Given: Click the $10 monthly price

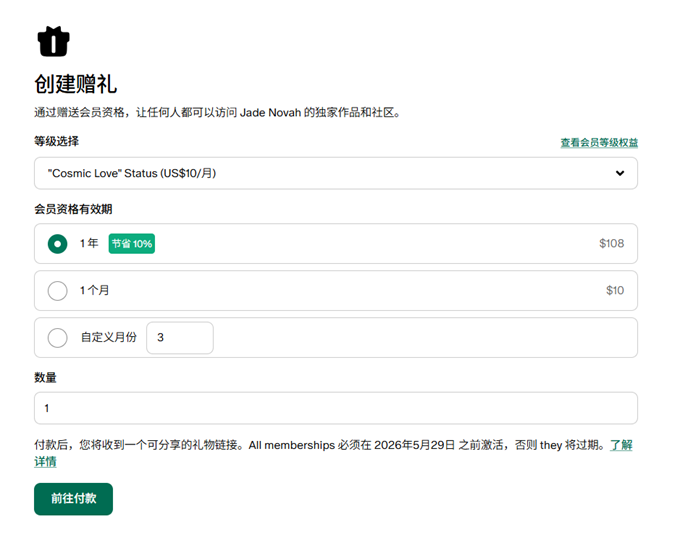Looking at the screenshot, I should pos(614,291).
